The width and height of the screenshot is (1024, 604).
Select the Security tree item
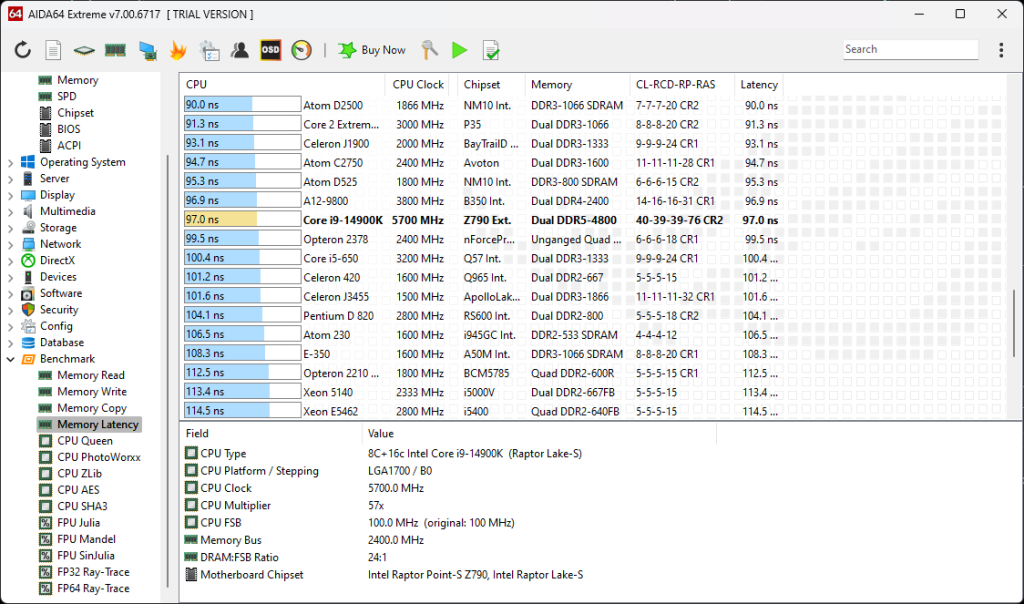tap(59, 310)
